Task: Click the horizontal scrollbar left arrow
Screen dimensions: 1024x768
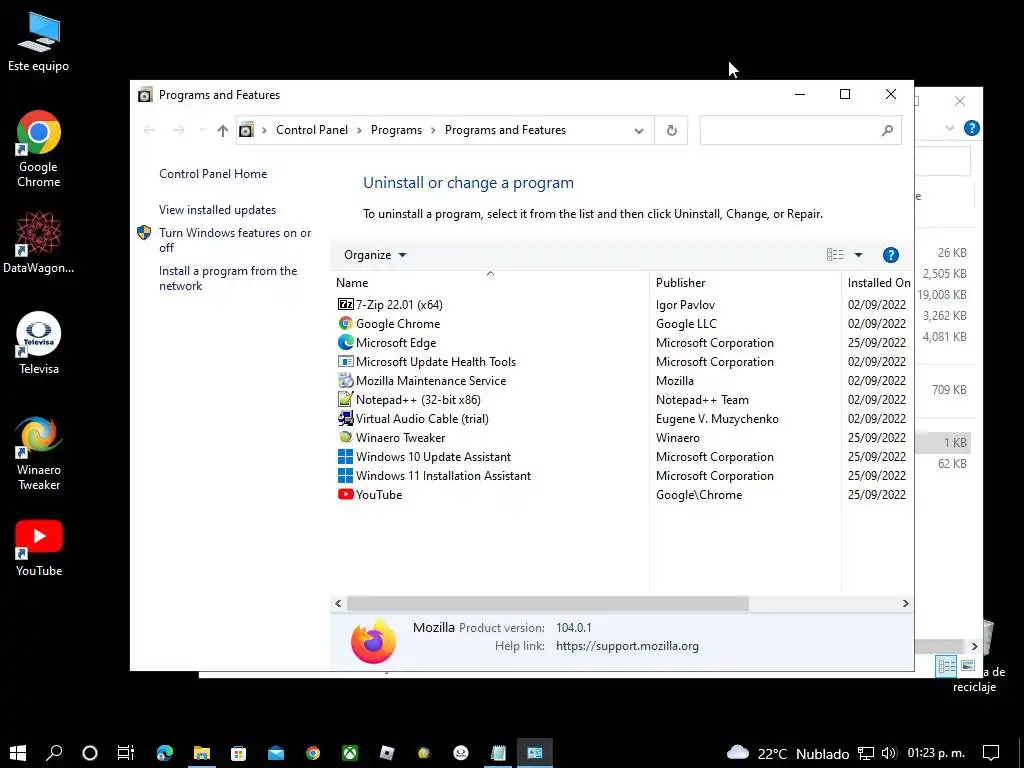Action: click(x=338, y=603)
